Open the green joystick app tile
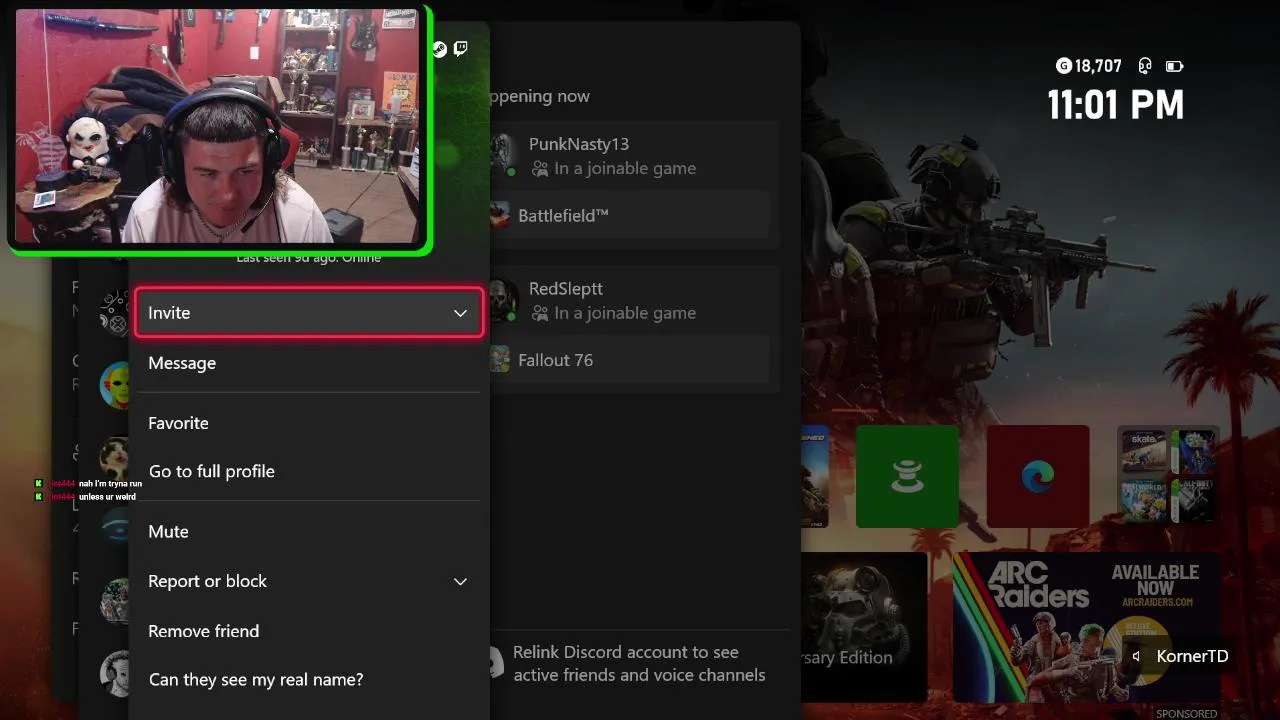Screen dimensions: 1280x720 pos(907,476)
